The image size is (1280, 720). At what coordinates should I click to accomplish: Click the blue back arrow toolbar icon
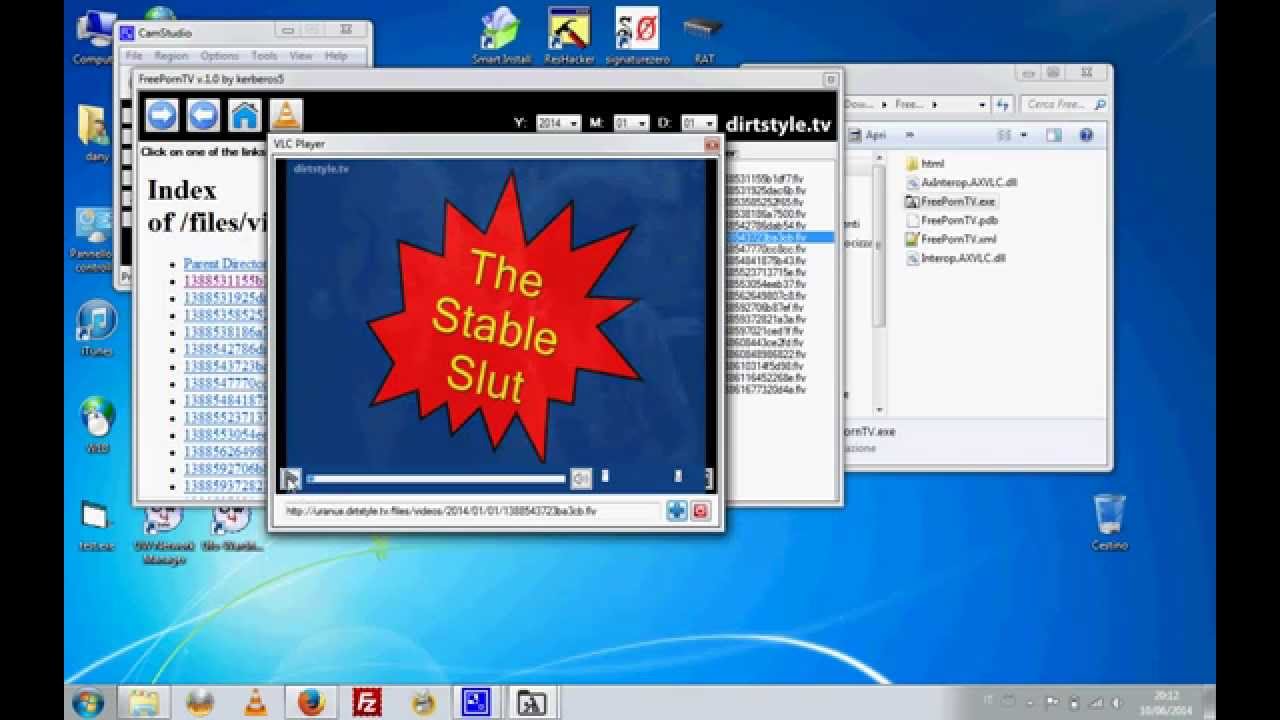(203, 115)
